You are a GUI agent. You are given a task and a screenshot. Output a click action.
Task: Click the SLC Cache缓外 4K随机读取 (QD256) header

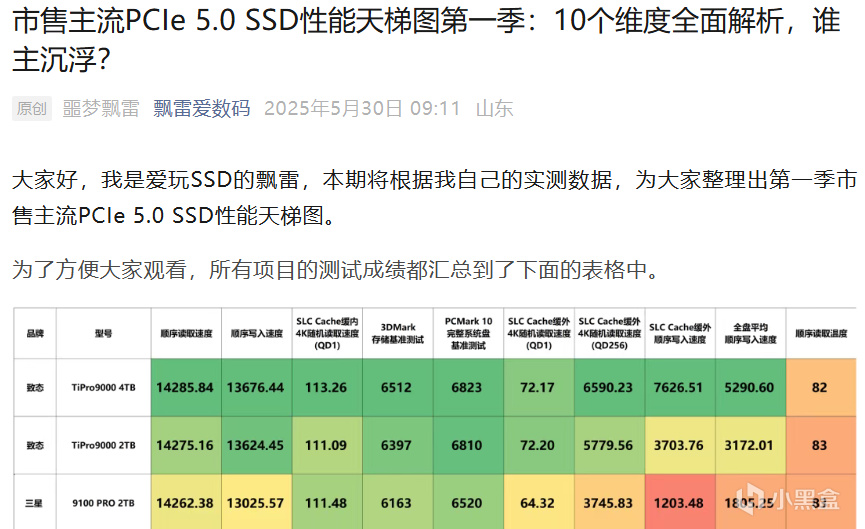click(x=610, y=333)
